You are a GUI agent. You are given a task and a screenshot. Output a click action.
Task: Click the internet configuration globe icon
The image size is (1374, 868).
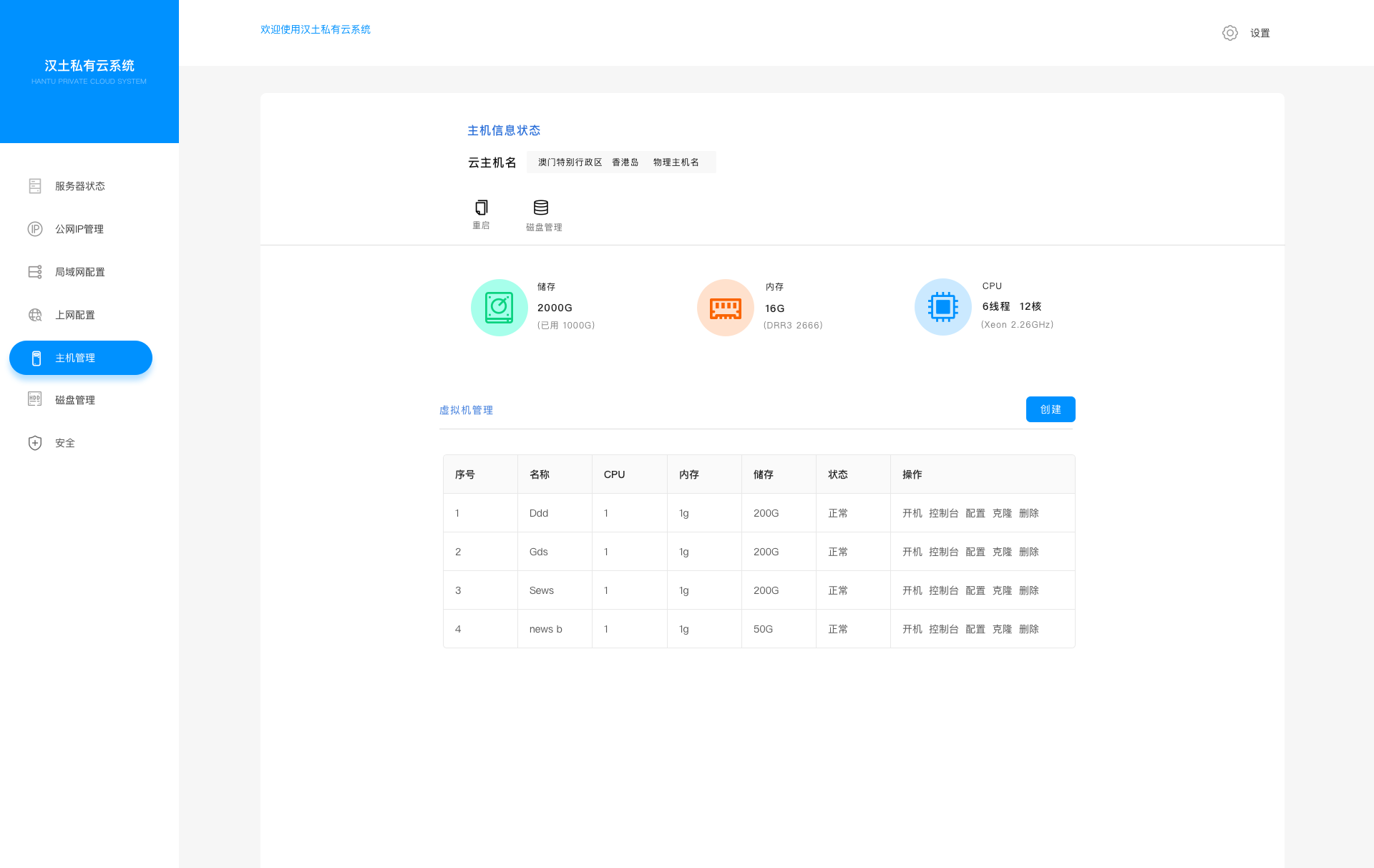tap(35, 315)
